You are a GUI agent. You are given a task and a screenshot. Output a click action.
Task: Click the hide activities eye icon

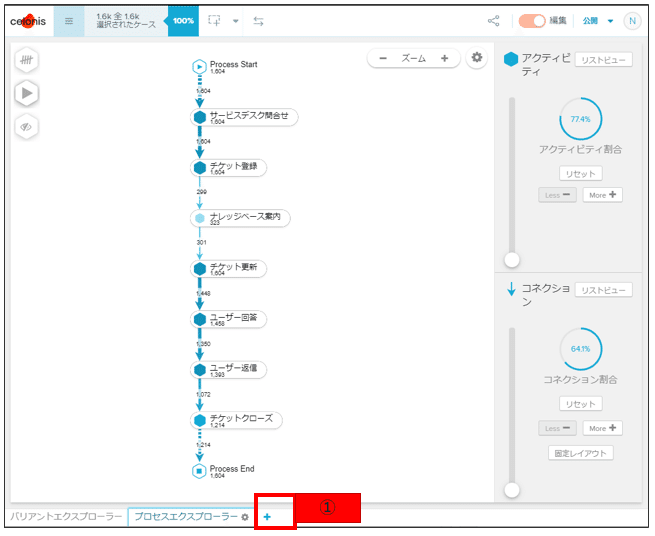(27, 127)
